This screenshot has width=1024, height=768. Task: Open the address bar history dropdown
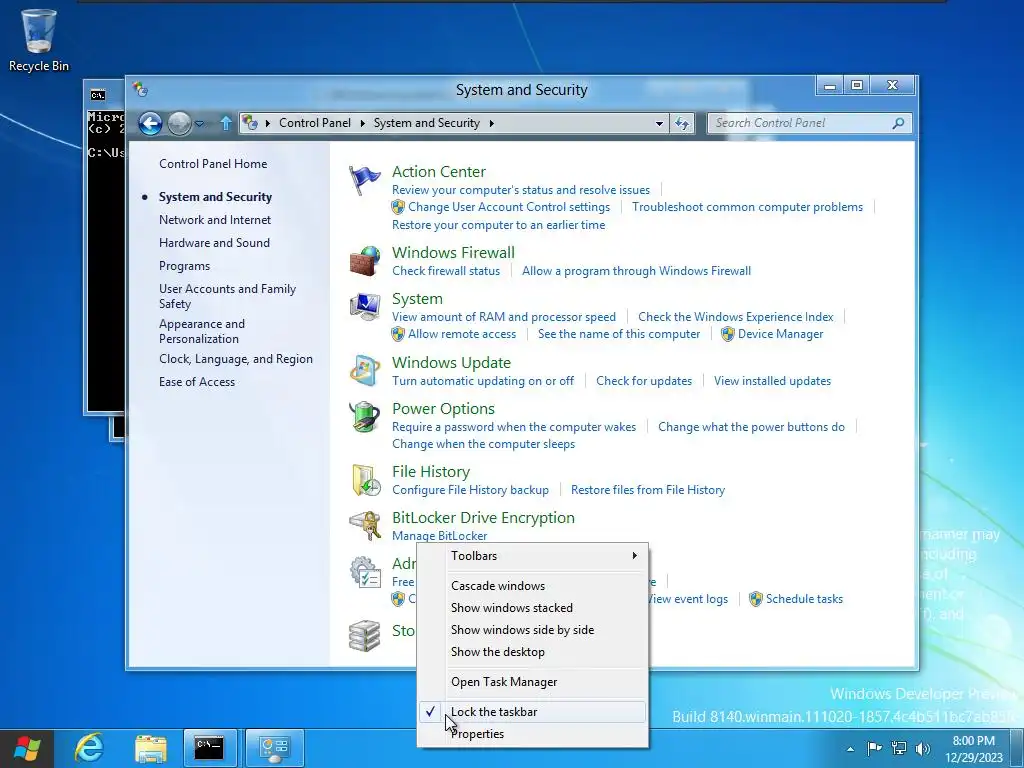[x=659, y=123]
